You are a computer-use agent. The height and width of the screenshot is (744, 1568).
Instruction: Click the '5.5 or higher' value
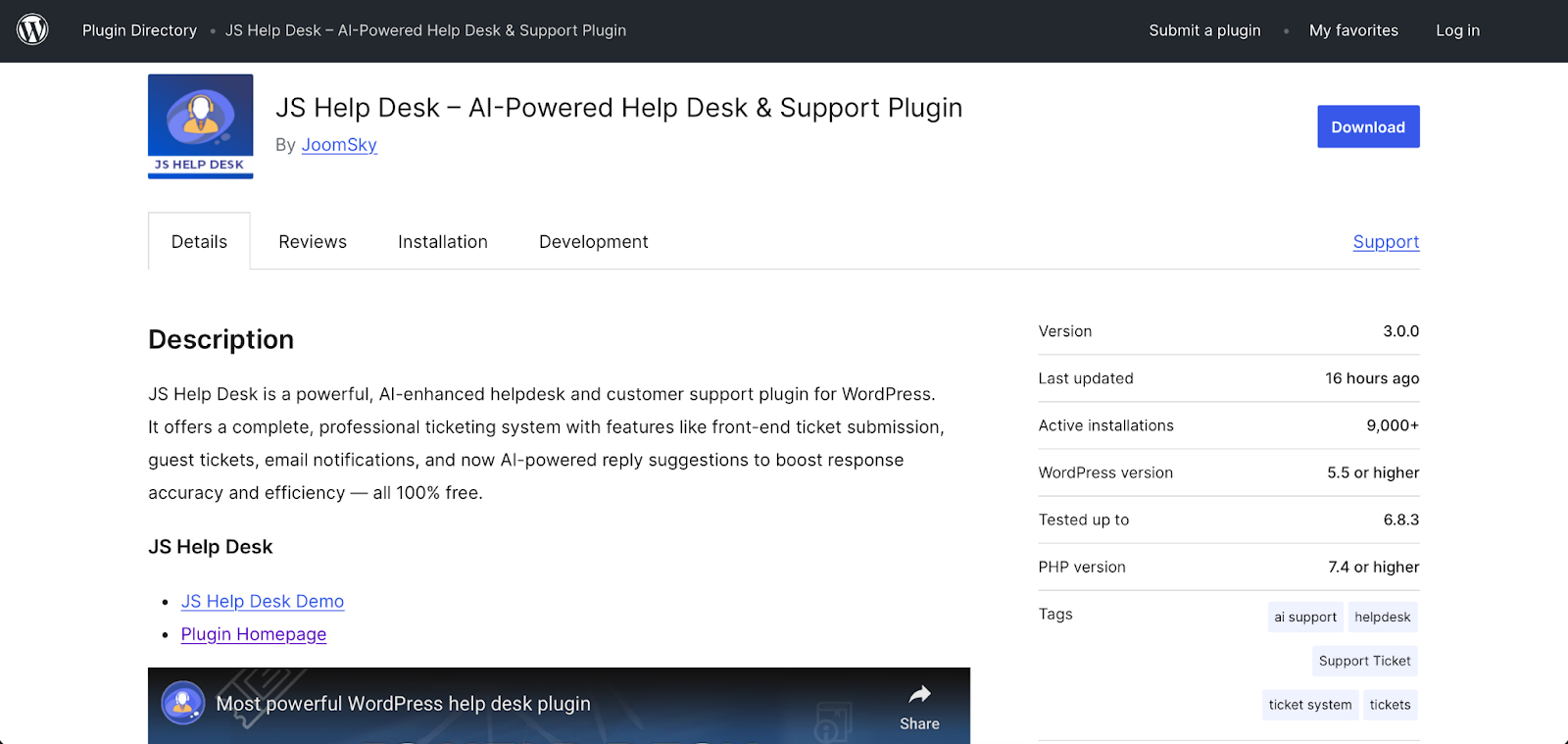pyautogui.click(x=1373, y=472)
